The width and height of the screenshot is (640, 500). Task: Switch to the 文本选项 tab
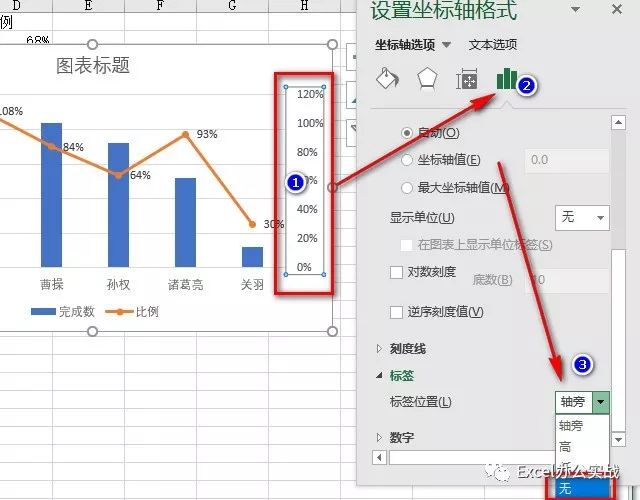[x=493, y=44]
